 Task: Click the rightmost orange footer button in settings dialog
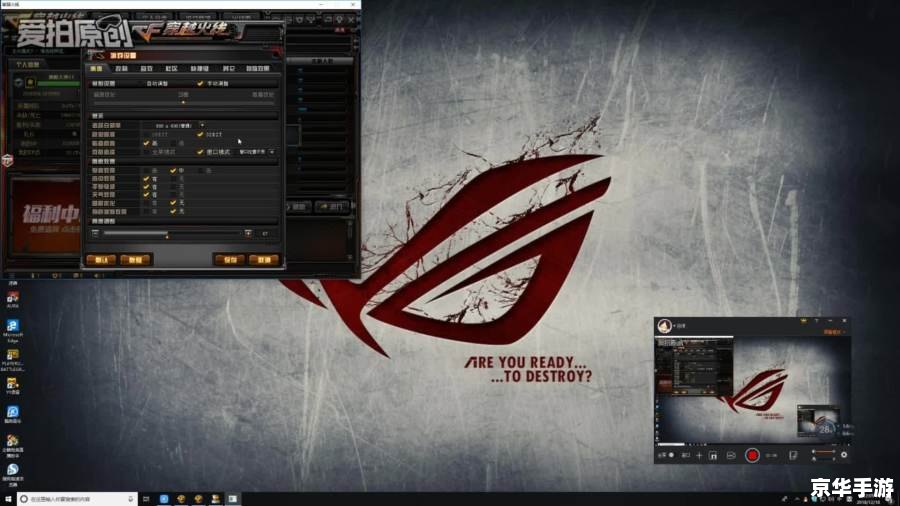(x=264, y=260)
